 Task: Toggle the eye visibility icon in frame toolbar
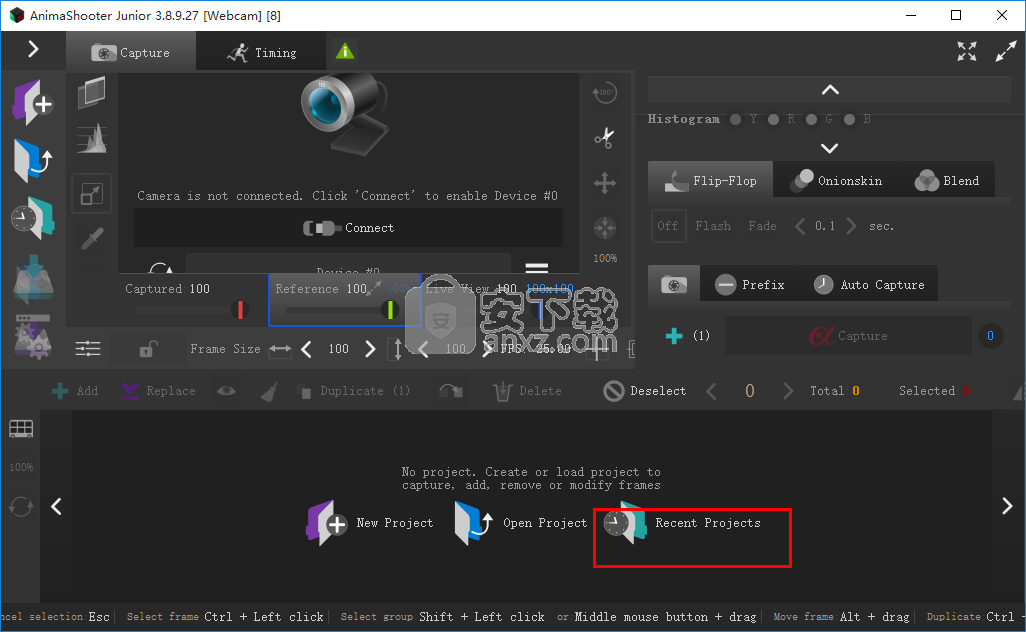tap(226, 391)
